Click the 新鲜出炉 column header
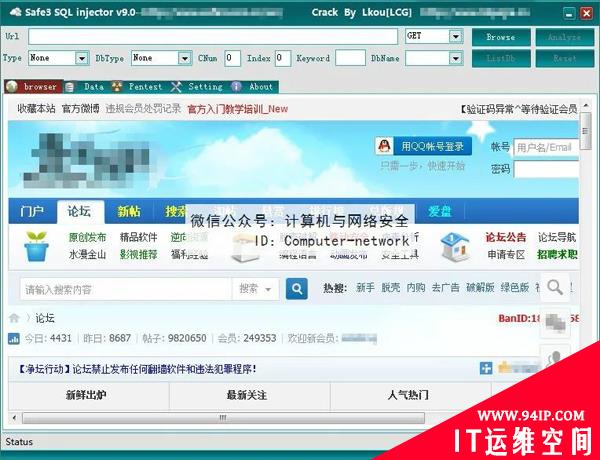This screenshot has width=600, height=460. 86,395
